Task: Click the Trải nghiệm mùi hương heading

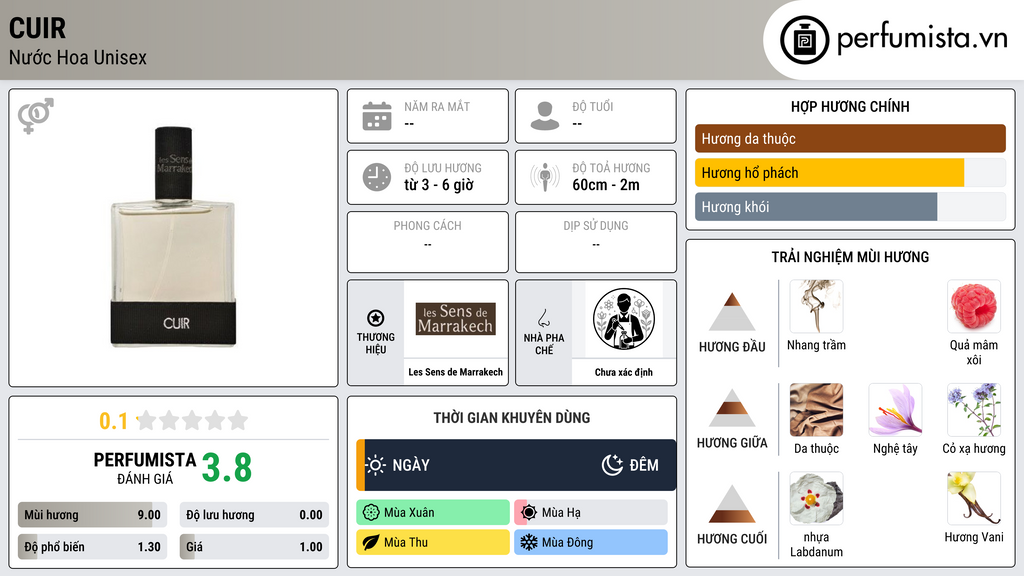Action: pyautogui.click(x=850, y=257)
